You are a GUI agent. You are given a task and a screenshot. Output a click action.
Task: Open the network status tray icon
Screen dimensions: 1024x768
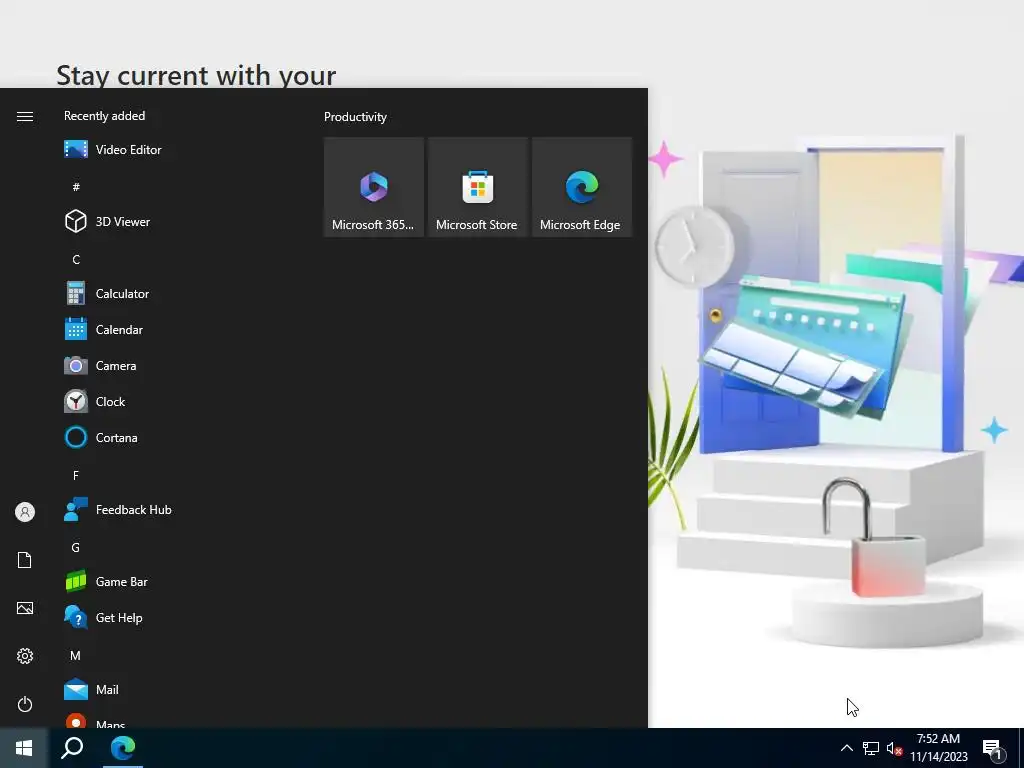(x=871, y=748)
